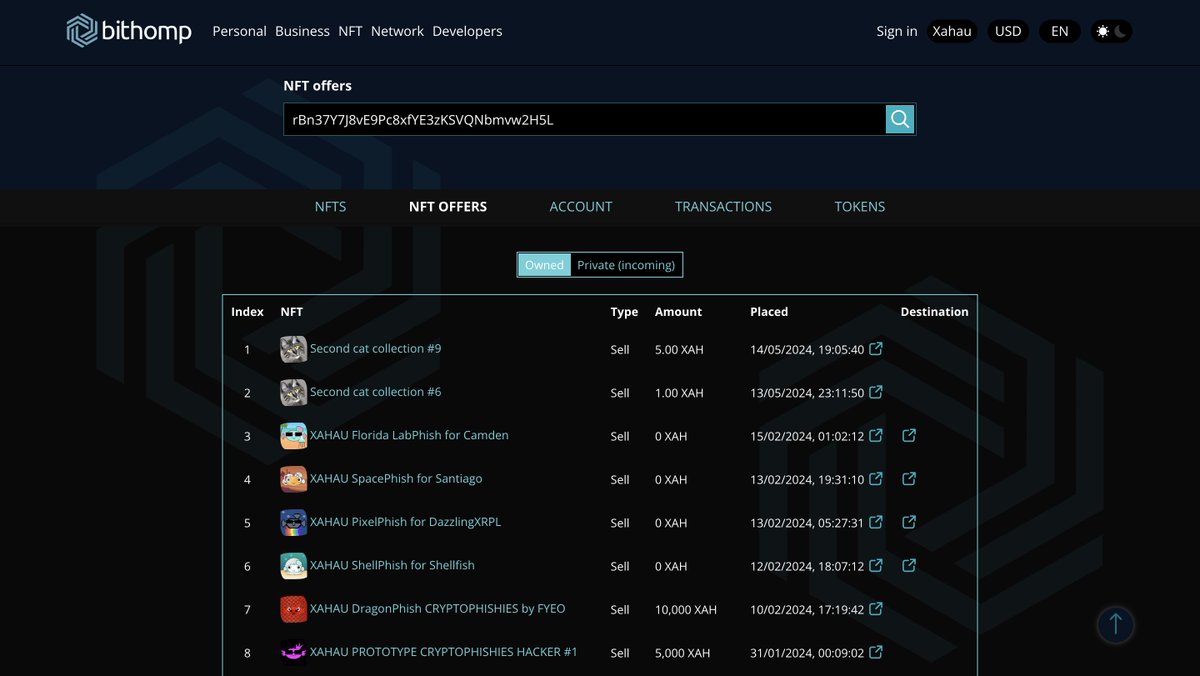Open the Xahau network selector
This screenshot has width=1200, height=676.
(x=952, y=31)
